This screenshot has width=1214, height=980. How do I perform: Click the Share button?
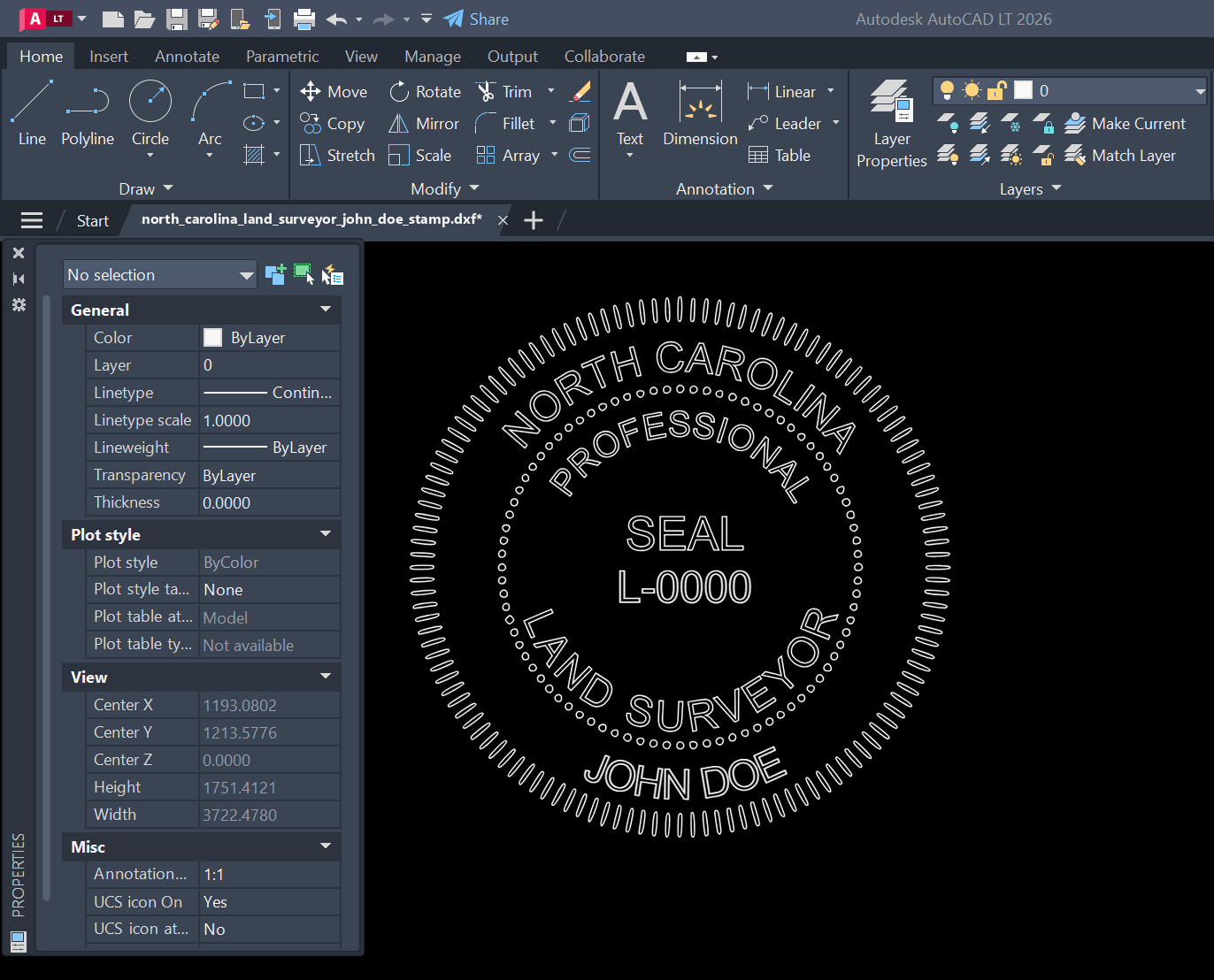coord(476,19)
